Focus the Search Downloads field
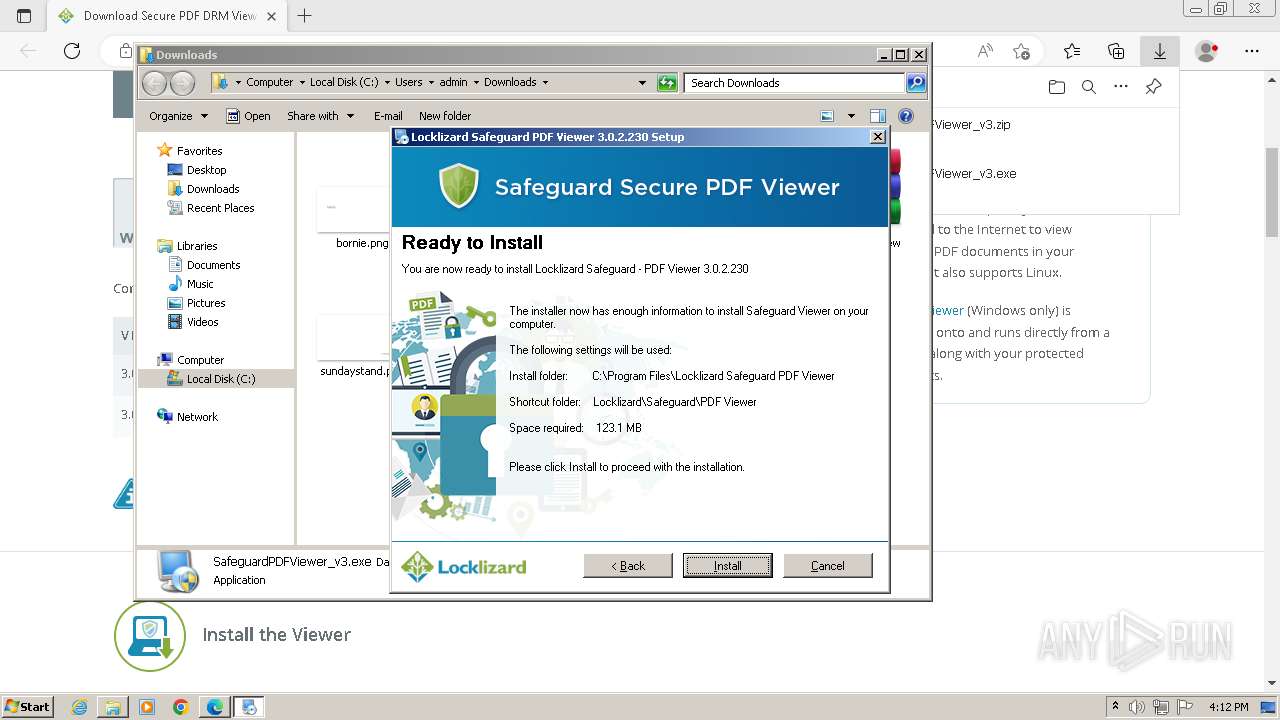1280x720 pixels. pyautogui.click(x=795, y=83)
